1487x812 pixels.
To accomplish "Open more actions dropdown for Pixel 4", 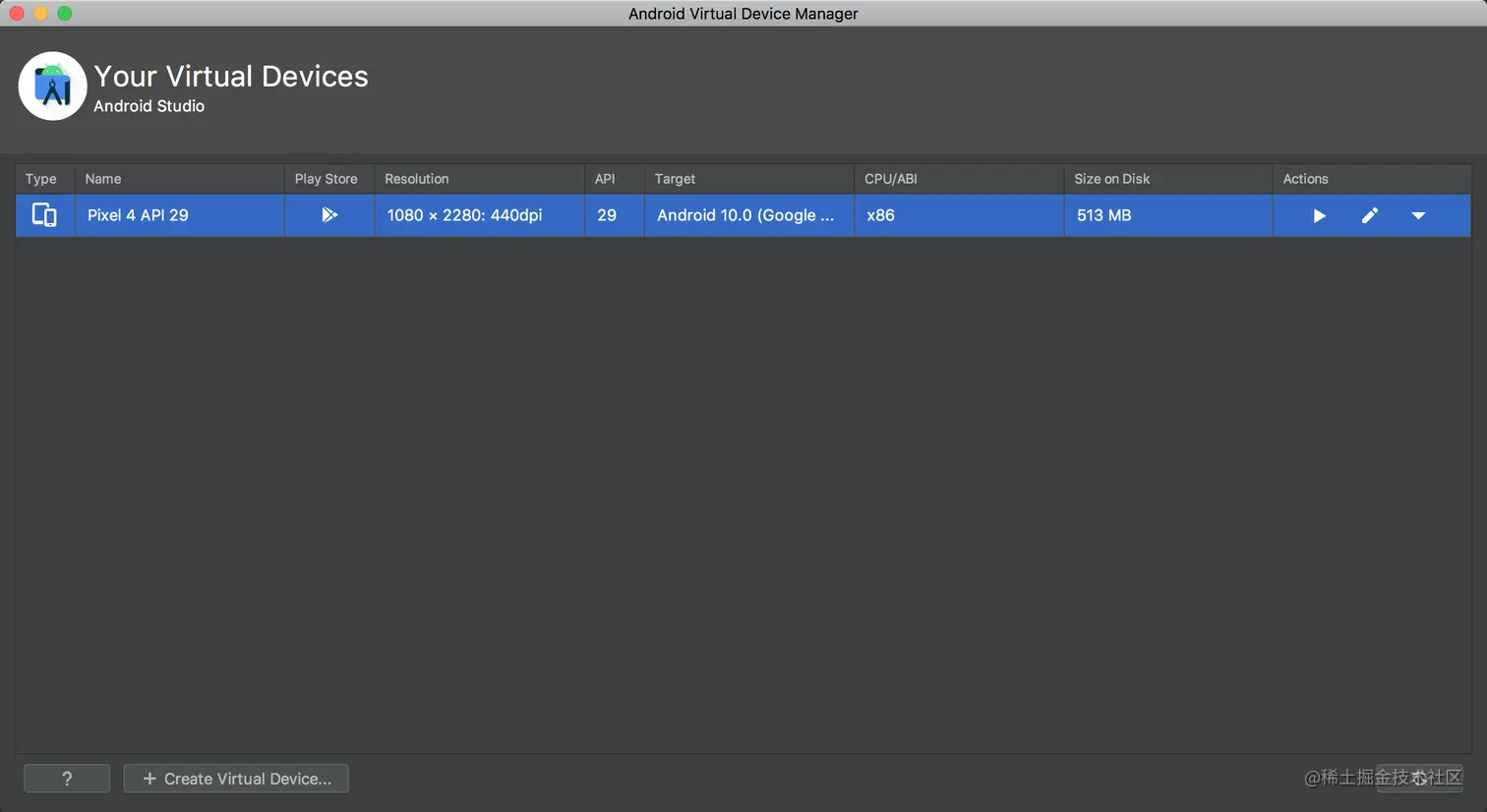I will coord(1418,215).
